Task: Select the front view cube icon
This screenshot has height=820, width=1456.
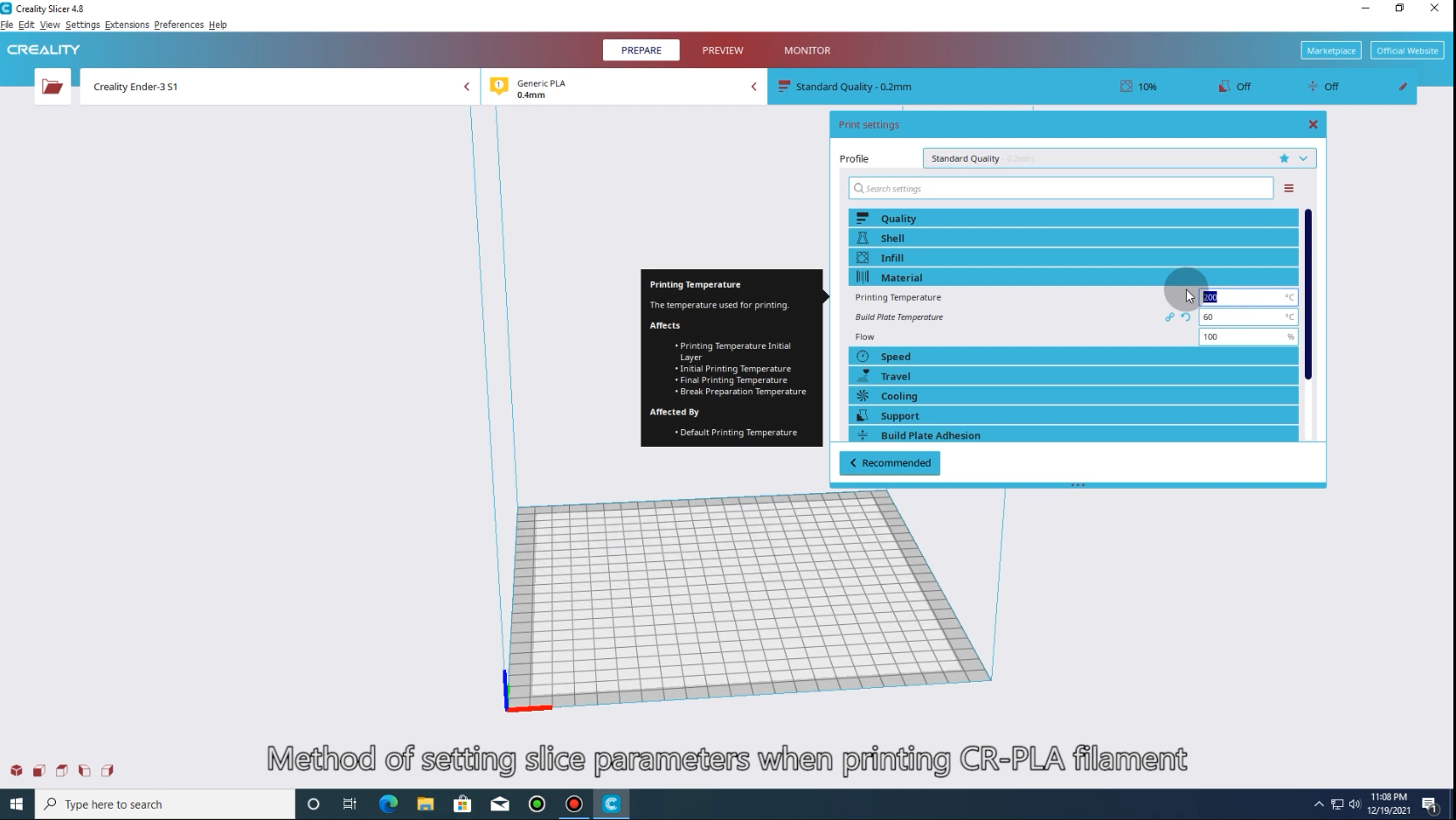Action: 38,770
